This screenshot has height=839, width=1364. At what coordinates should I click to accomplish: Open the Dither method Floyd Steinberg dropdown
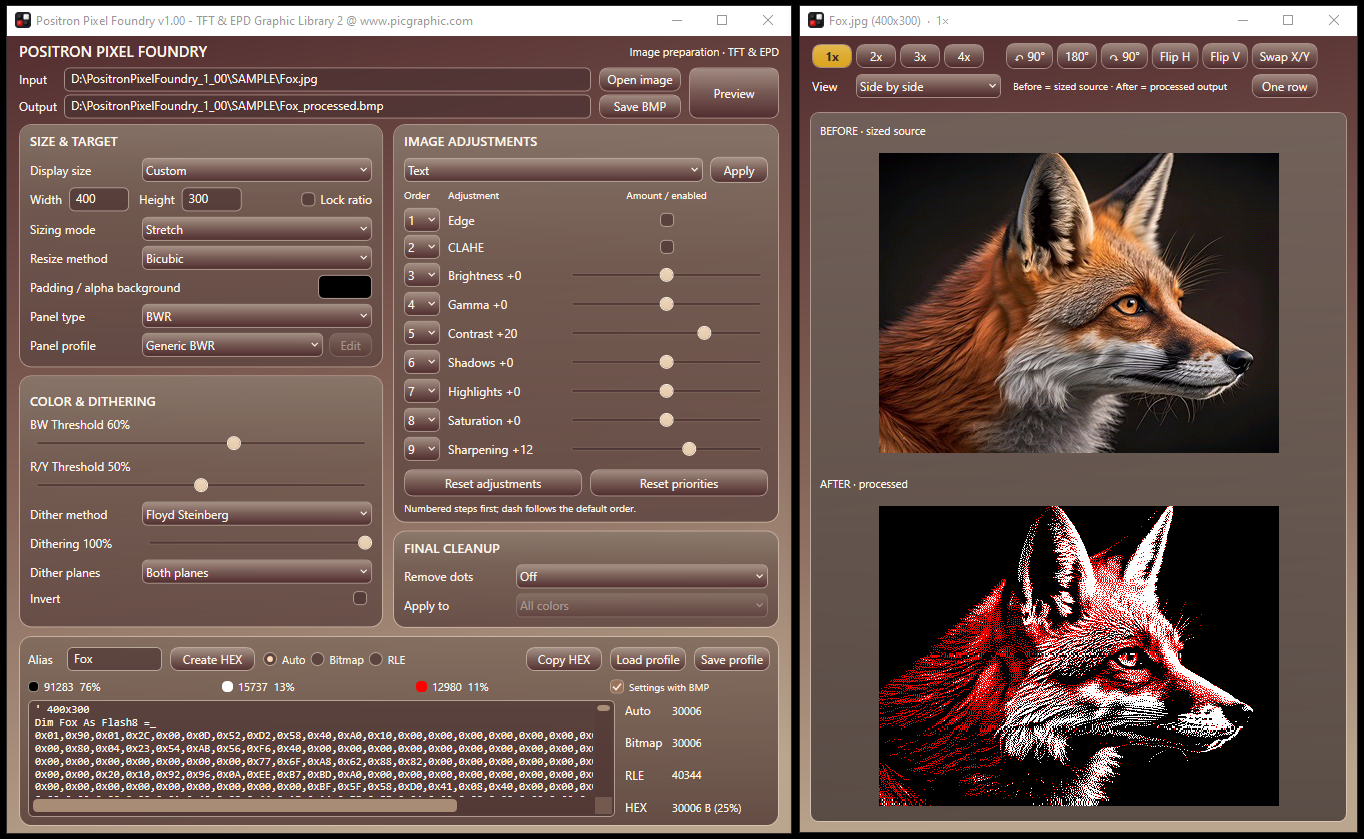coord(257,515)
